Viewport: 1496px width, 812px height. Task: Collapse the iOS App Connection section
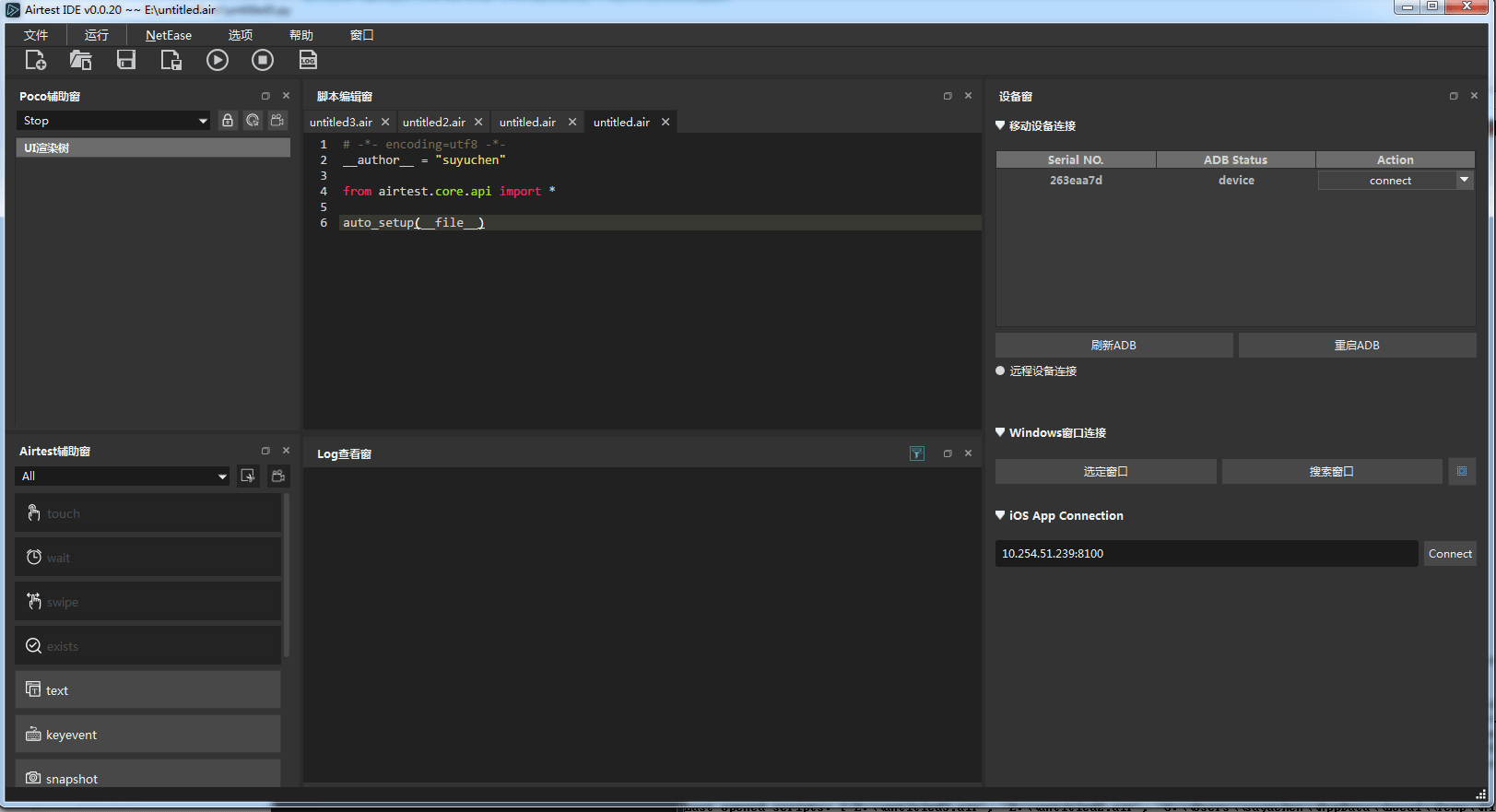[x=1000, y=515]
